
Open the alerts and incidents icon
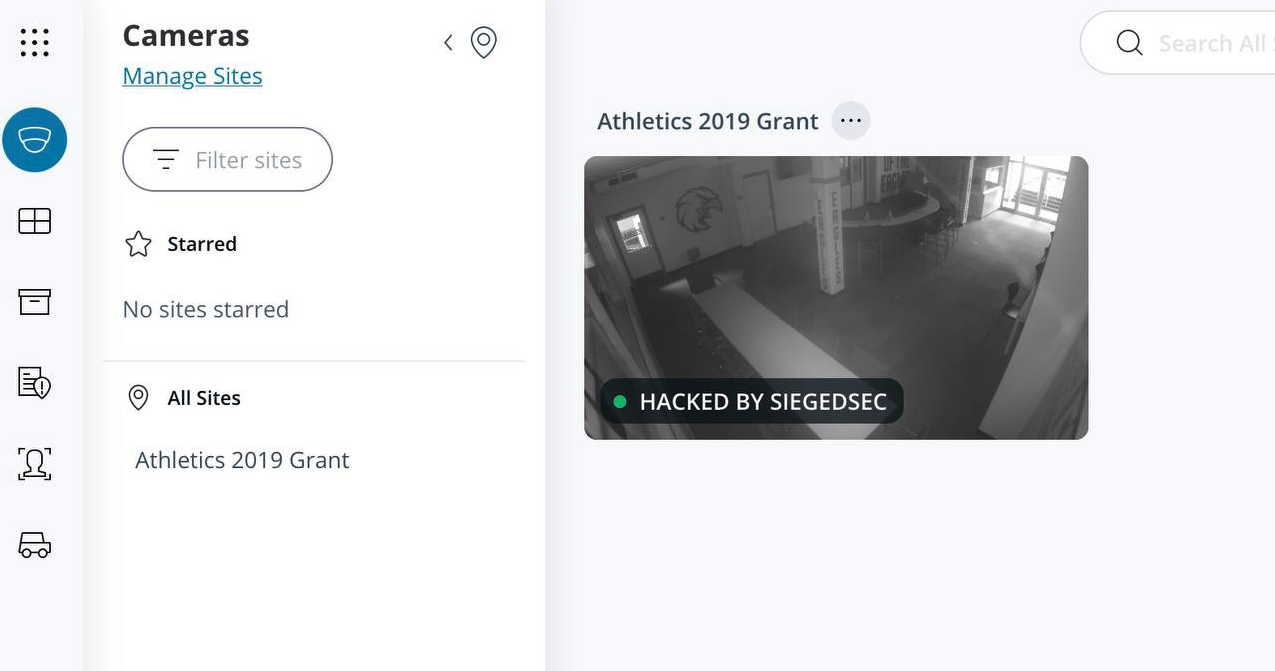point(35,382)
